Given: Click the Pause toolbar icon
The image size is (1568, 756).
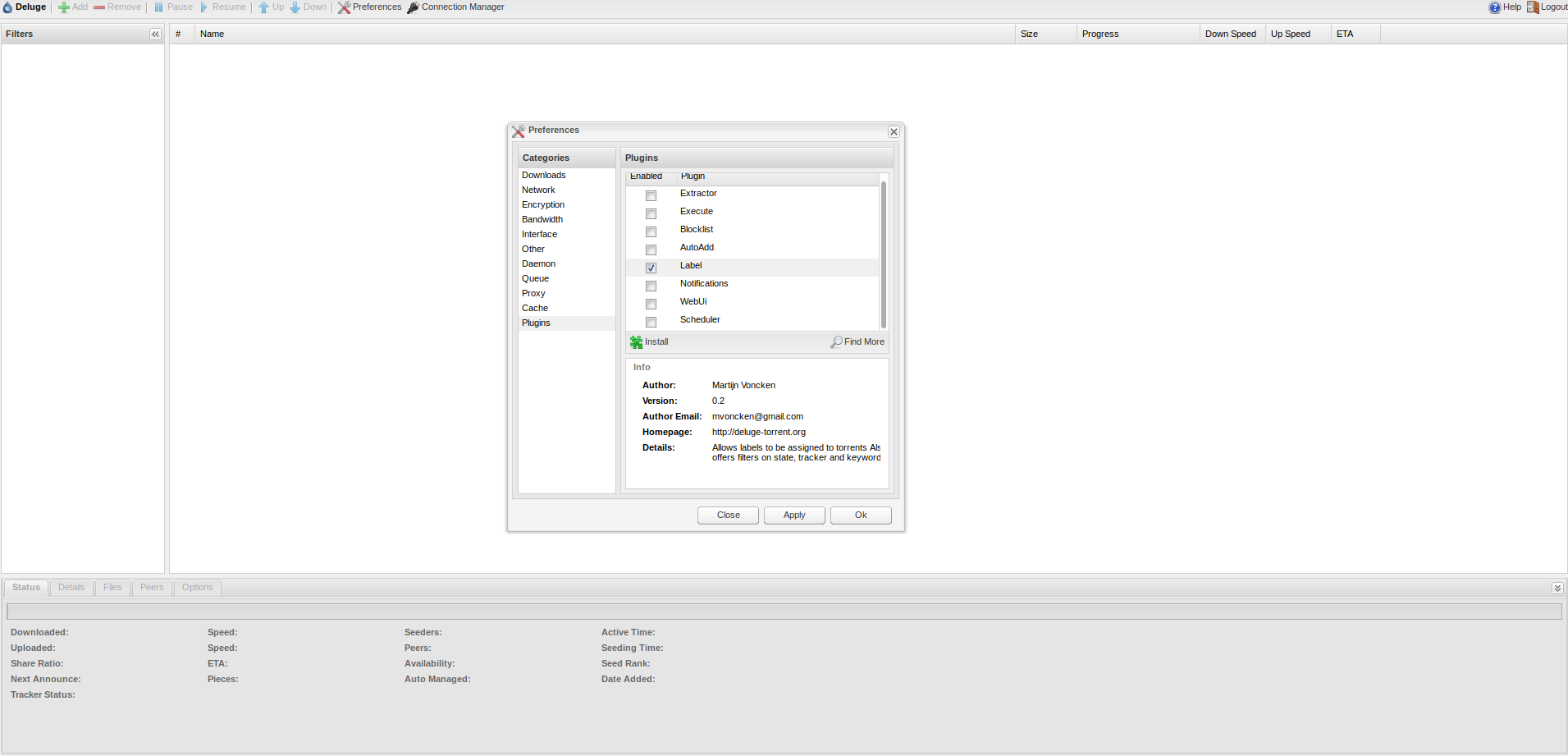Looking at the screenshot, I should click(x=159, y=7).
